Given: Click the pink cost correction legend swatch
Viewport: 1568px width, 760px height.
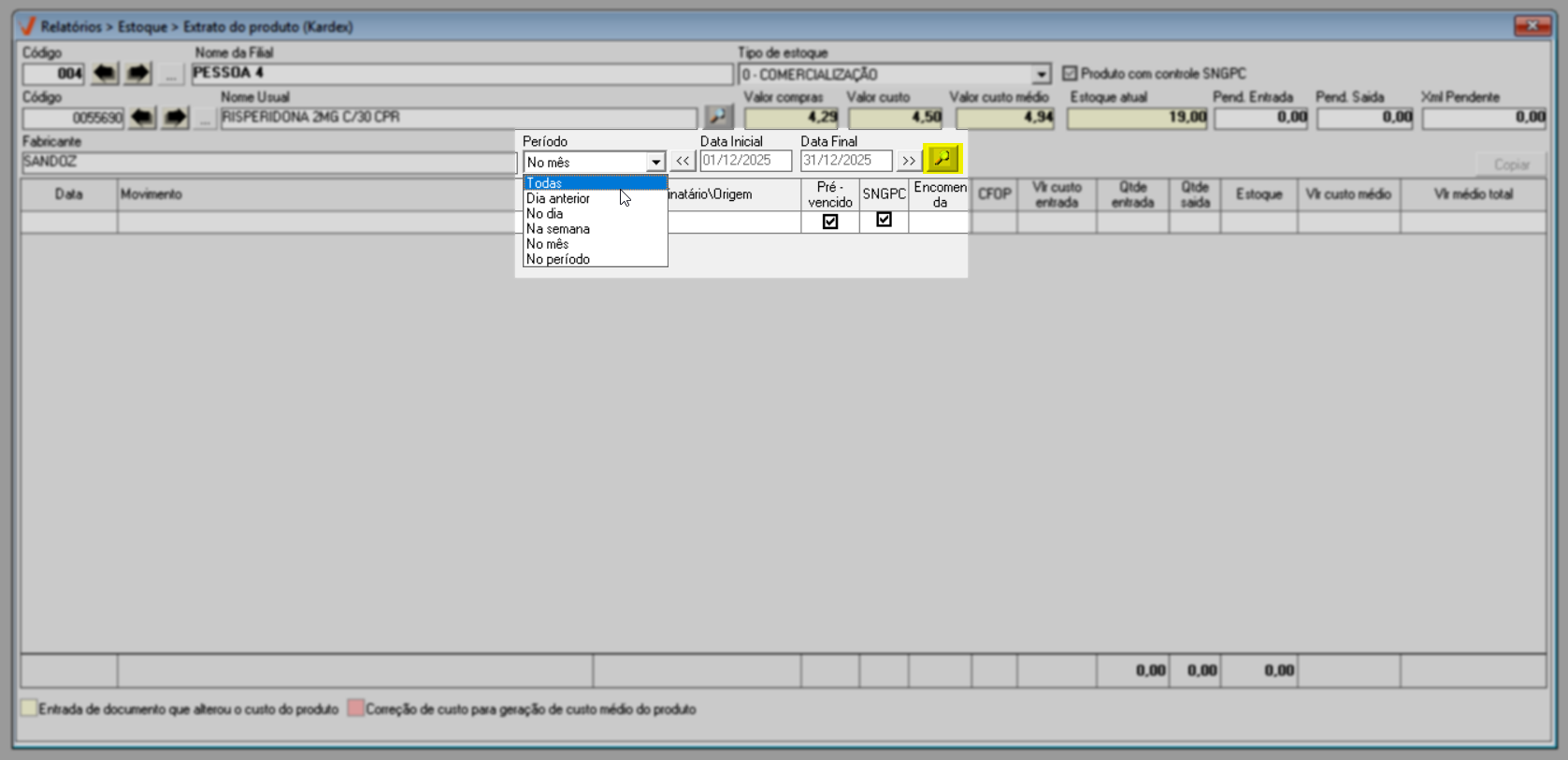Looking at the screenshot, I should tap(355, 709).
